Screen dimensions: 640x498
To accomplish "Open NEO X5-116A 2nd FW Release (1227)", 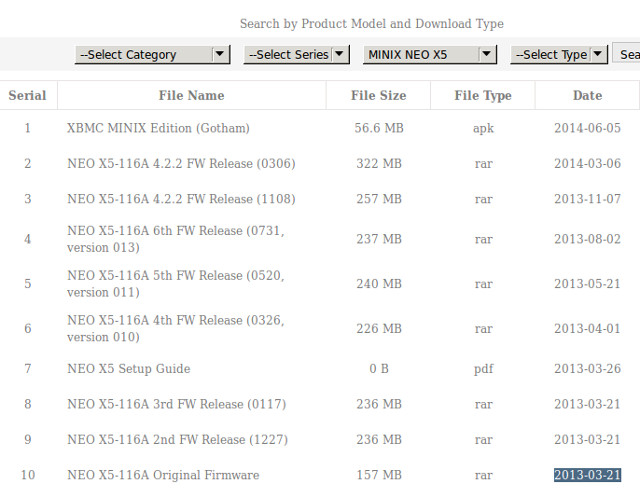I will point(178,440).
